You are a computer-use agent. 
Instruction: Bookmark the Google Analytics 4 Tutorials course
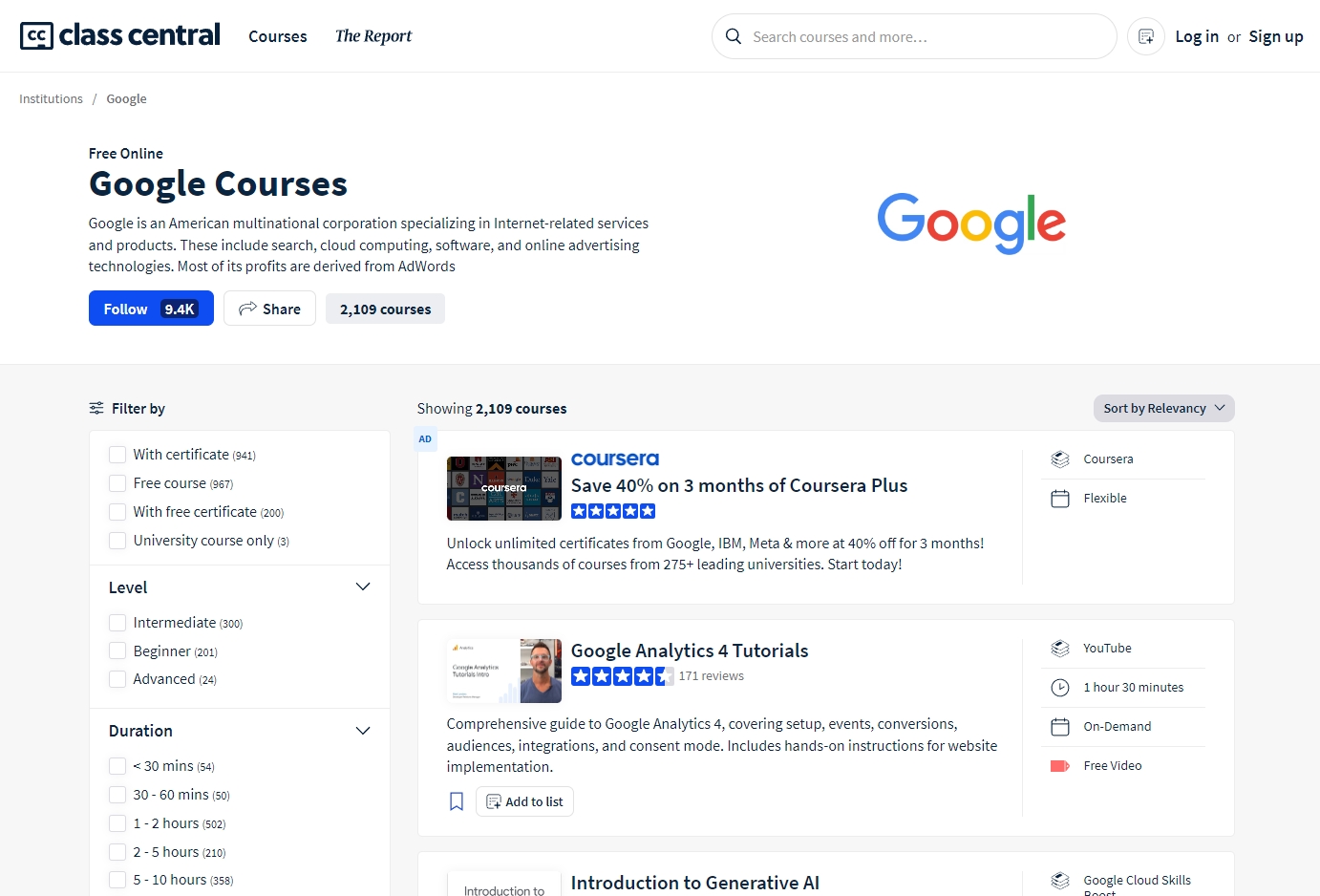point(457,801)
